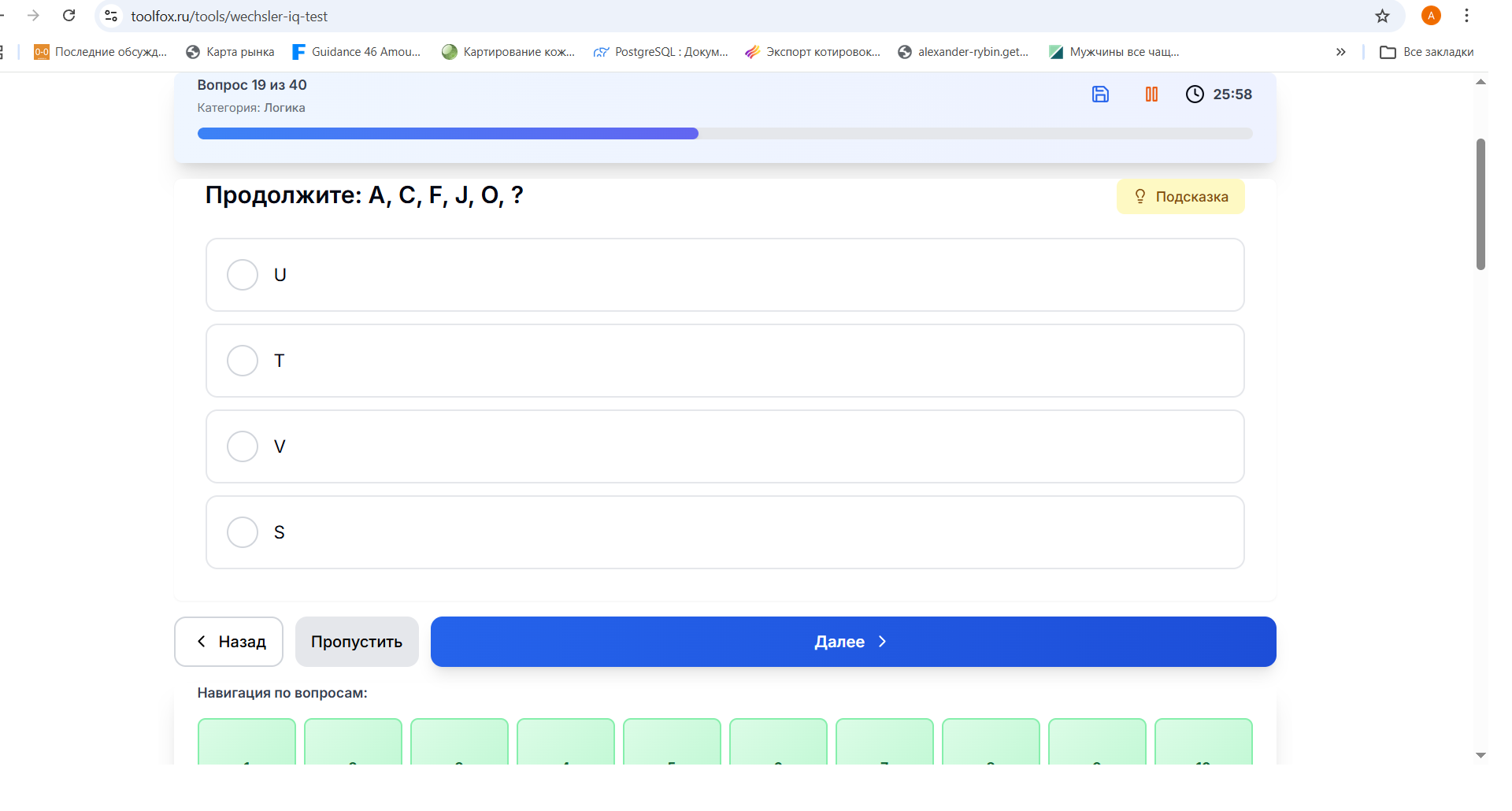Image resolution: width=1512 pixels, height=811 pixels.
Task: Pause the test timer
Action: coord(1151,94)
